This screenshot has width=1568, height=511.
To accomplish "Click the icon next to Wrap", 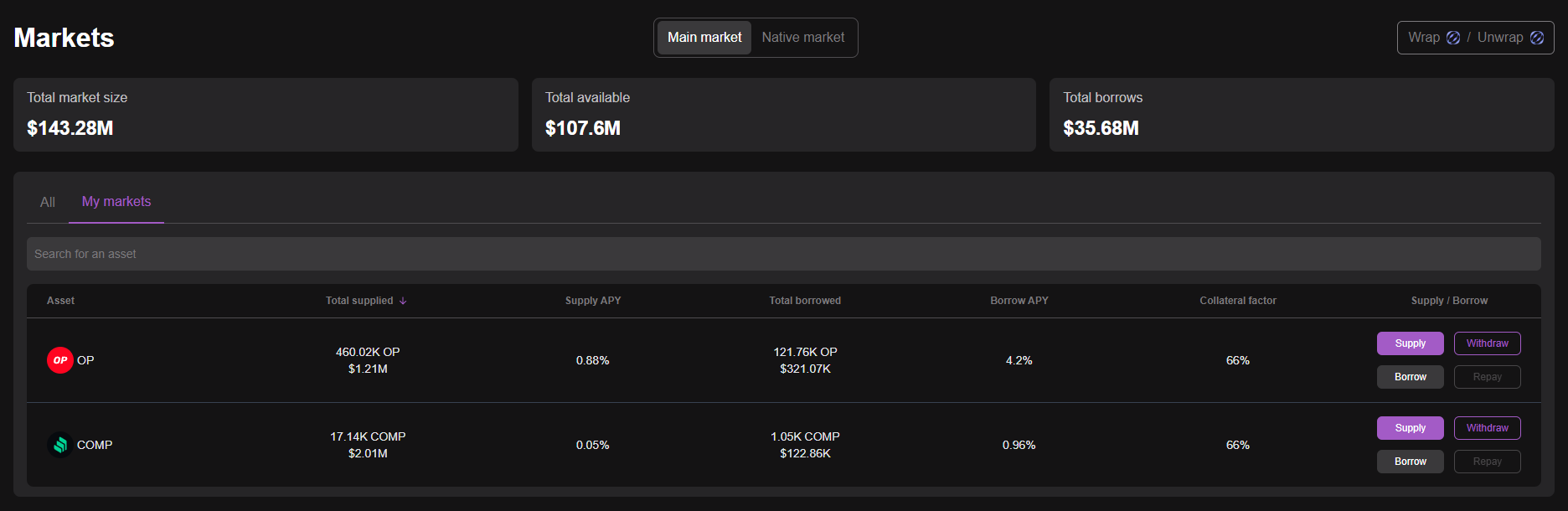I will point(1453,38).
